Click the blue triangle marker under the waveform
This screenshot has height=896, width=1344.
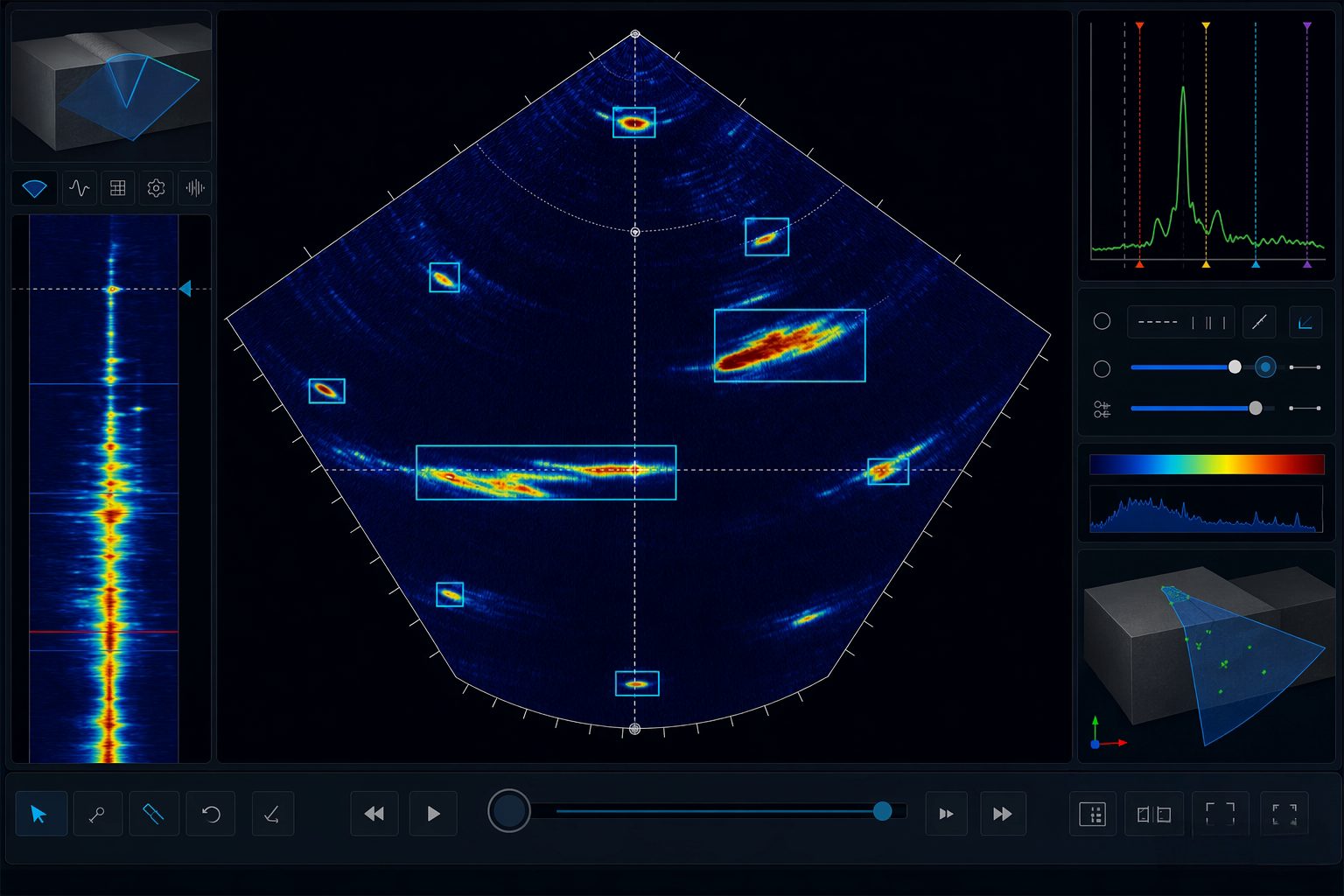(1256, 263)
